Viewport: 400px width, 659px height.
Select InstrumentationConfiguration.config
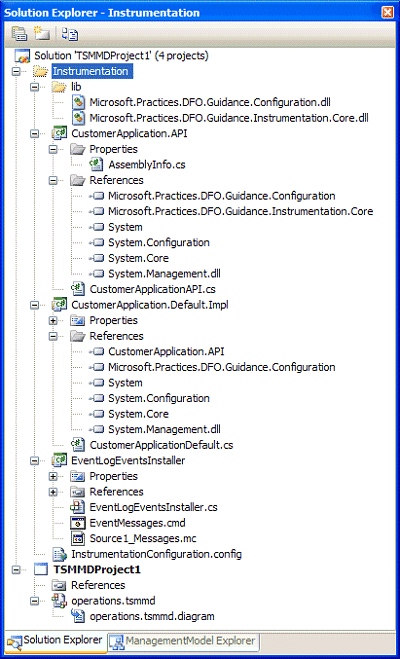coord(156,554)
